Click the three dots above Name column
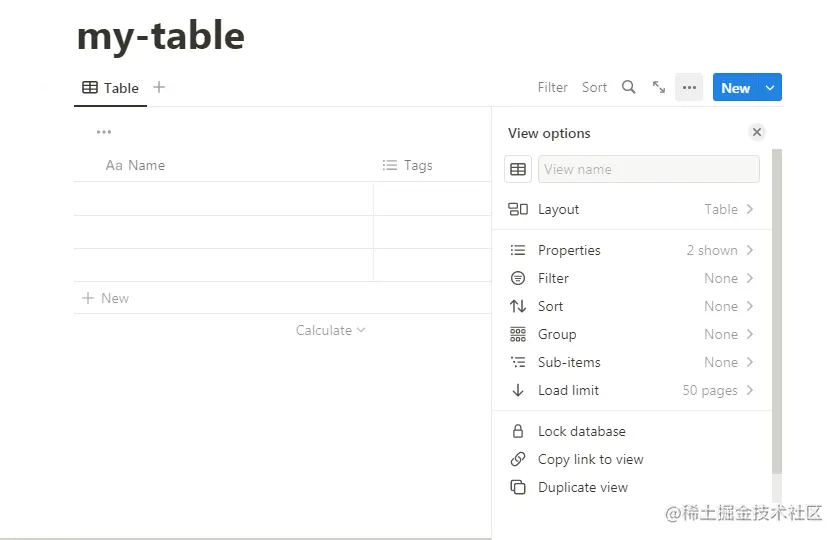 pyautogui.click(x=104, y=132)
